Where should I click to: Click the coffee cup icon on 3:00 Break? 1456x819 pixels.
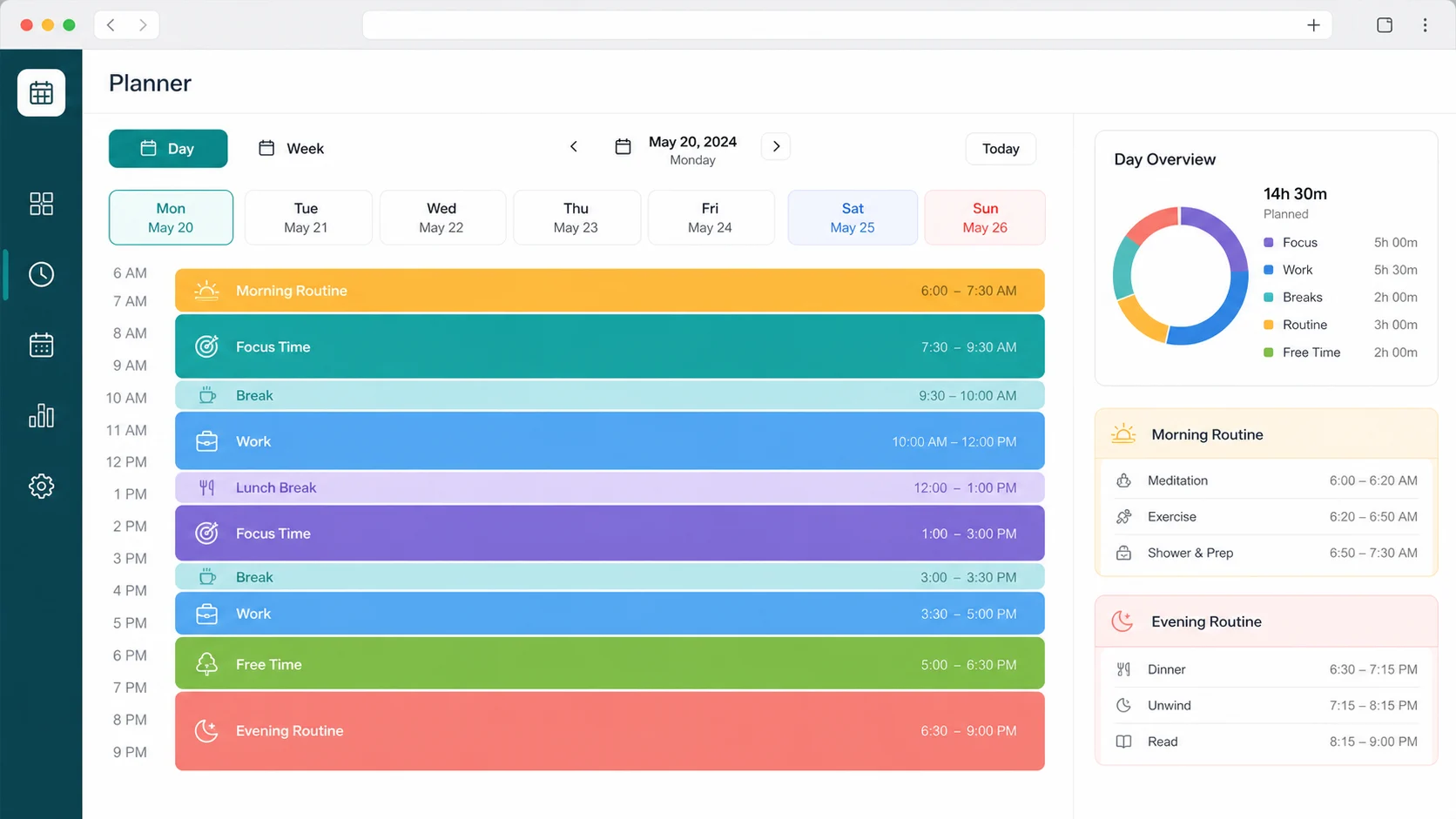point(206,577)
